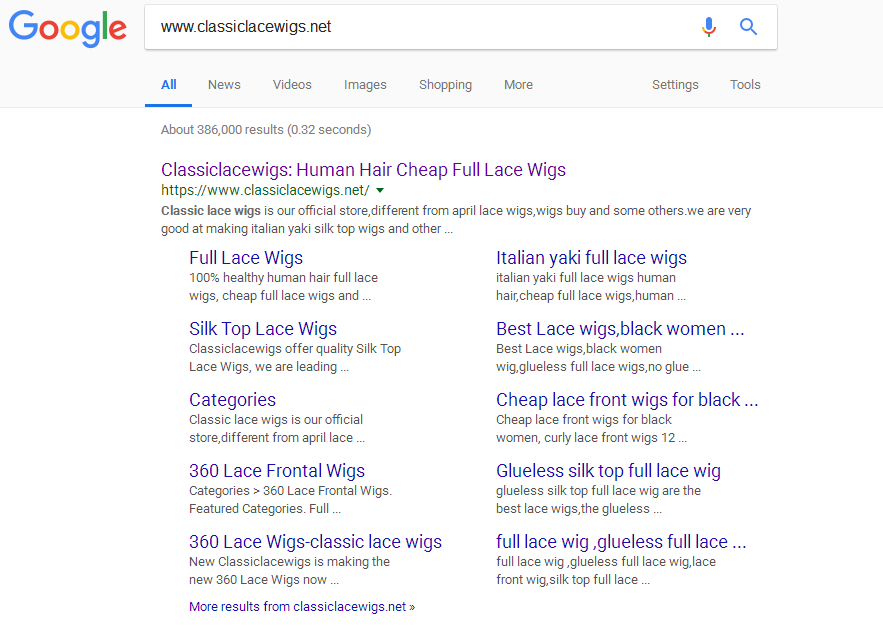This screenshot has width=883, height=634.
Task: Click More results from classiclacewigs.net
Action: point(302,606)
